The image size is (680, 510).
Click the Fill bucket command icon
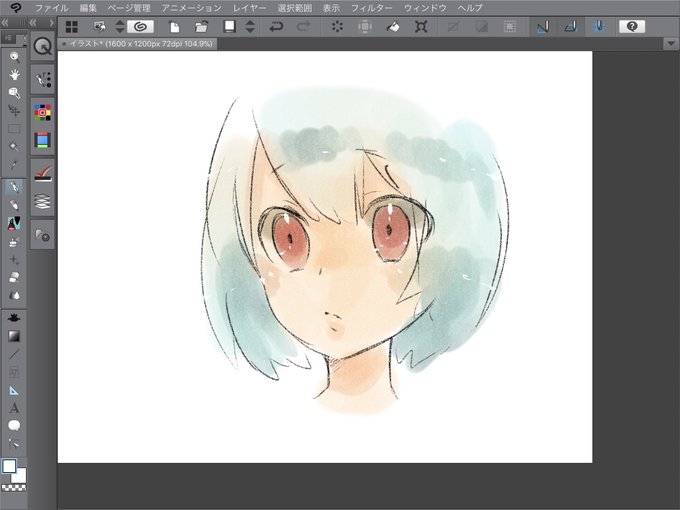click(x=393, y=27)
